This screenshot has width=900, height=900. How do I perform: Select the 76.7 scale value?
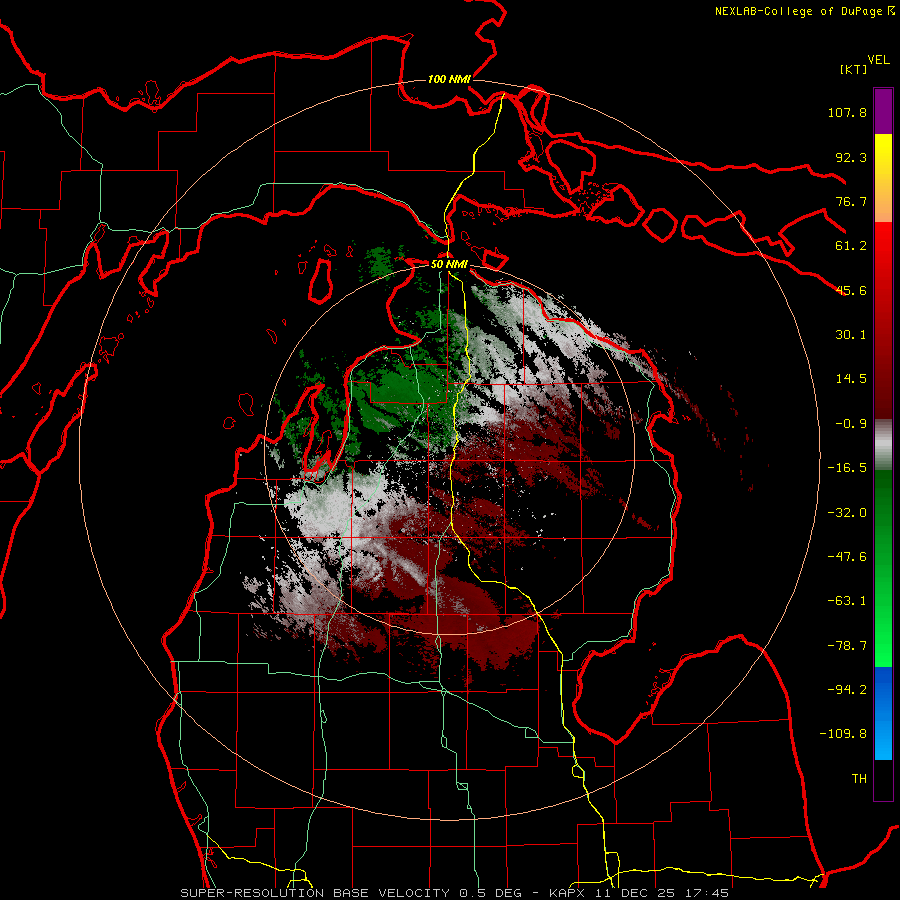click(x=851, y=201)
